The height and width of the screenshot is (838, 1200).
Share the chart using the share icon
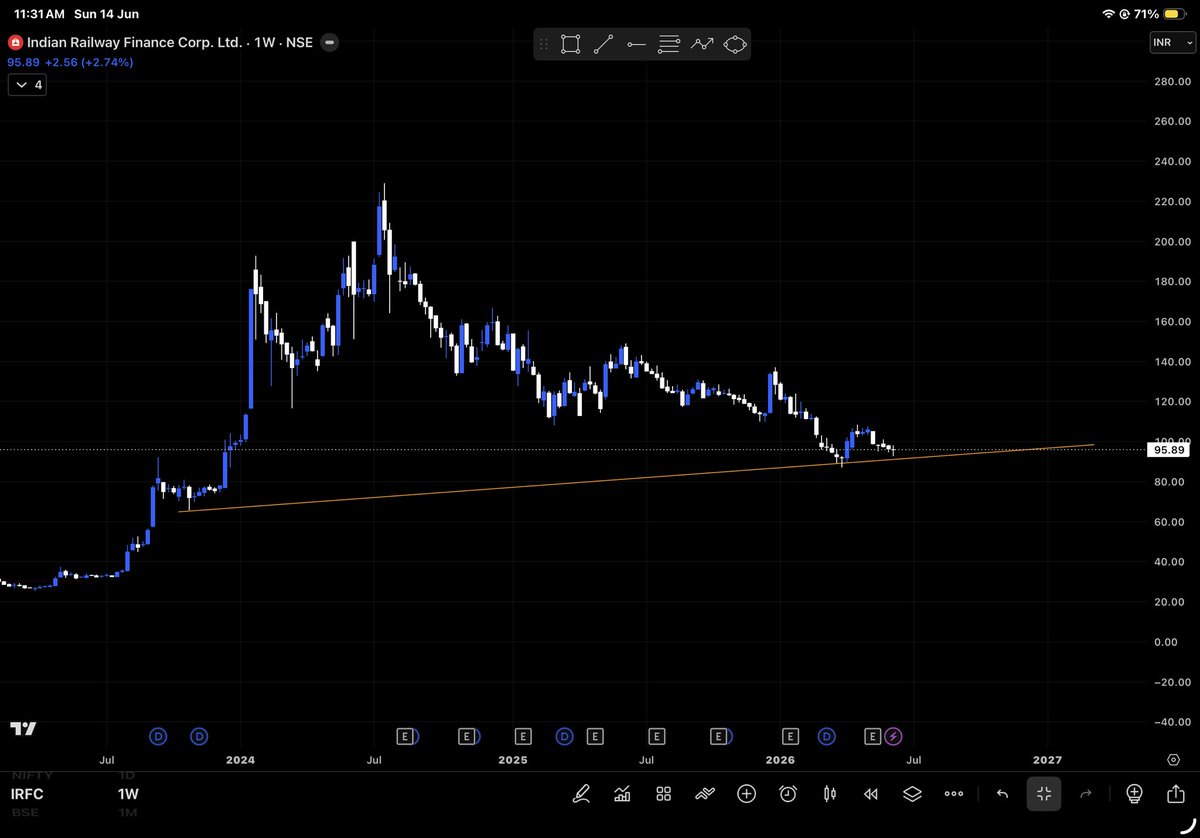coord(1175,793)
